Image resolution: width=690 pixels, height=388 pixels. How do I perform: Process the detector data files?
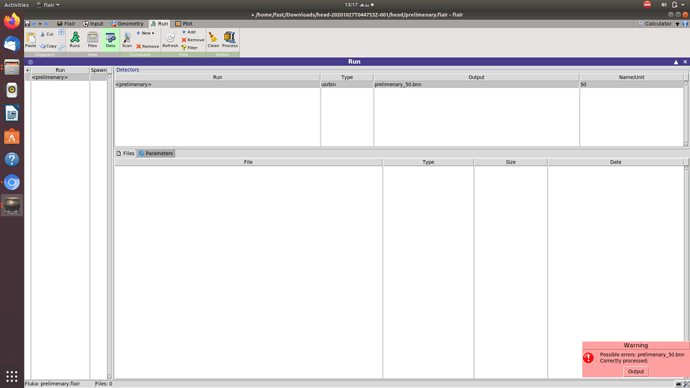click(230, 40)
